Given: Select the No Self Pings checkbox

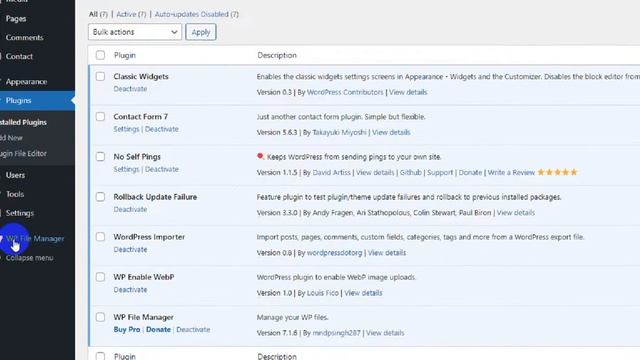Looking at the screenshot, I should pos(100,156).
